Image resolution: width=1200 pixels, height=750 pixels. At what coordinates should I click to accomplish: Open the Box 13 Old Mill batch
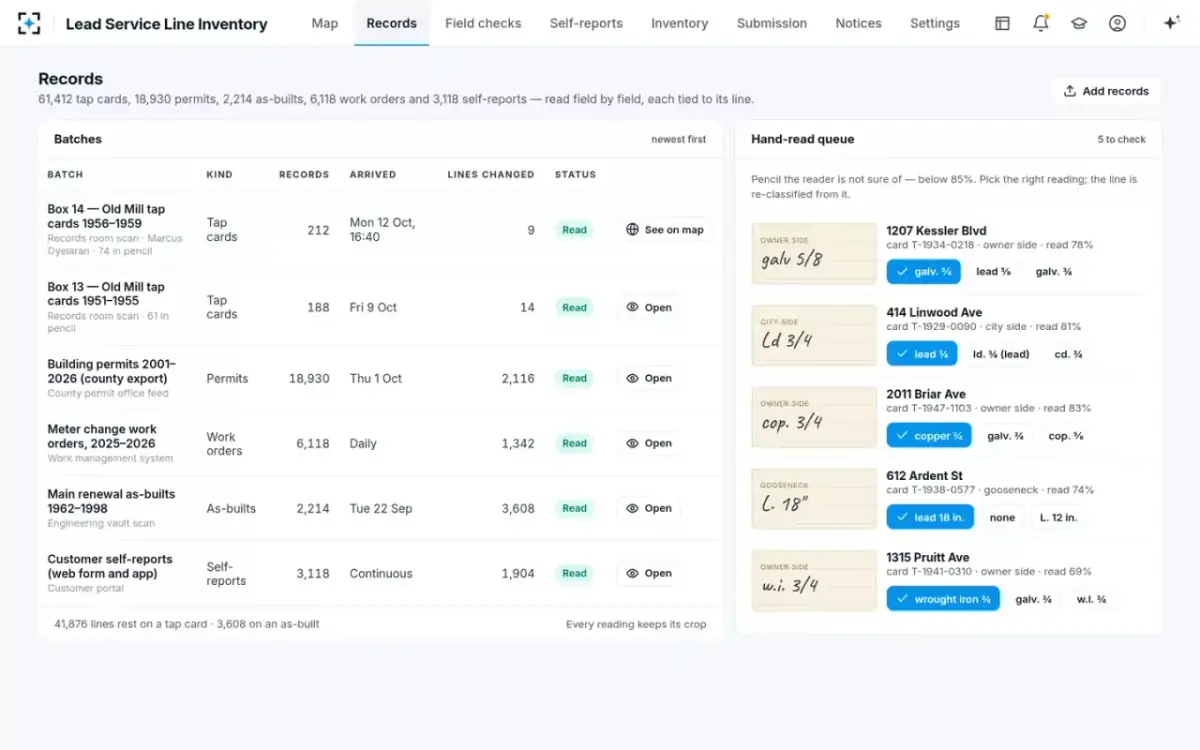click(649, 308)
